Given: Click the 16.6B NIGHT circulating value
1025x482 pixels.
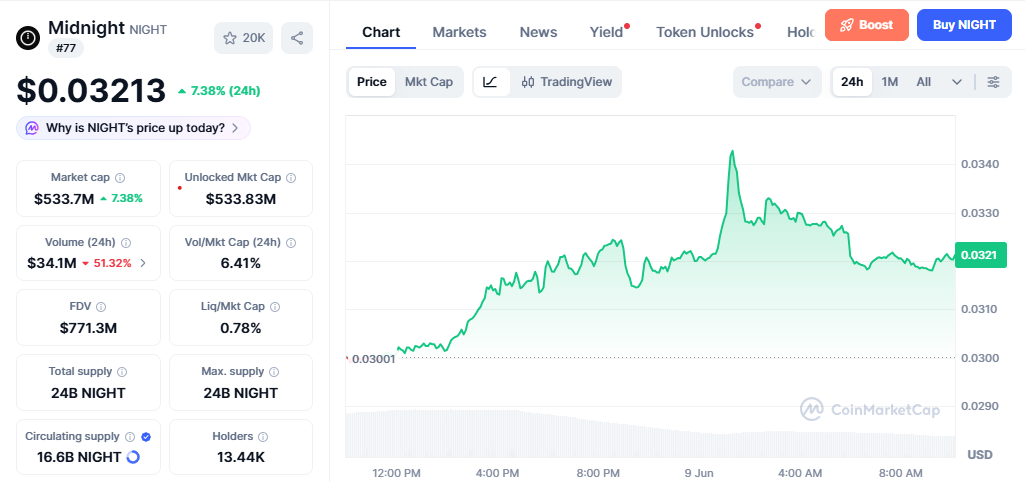Looking at the screenshot, I should coord(79,457).
